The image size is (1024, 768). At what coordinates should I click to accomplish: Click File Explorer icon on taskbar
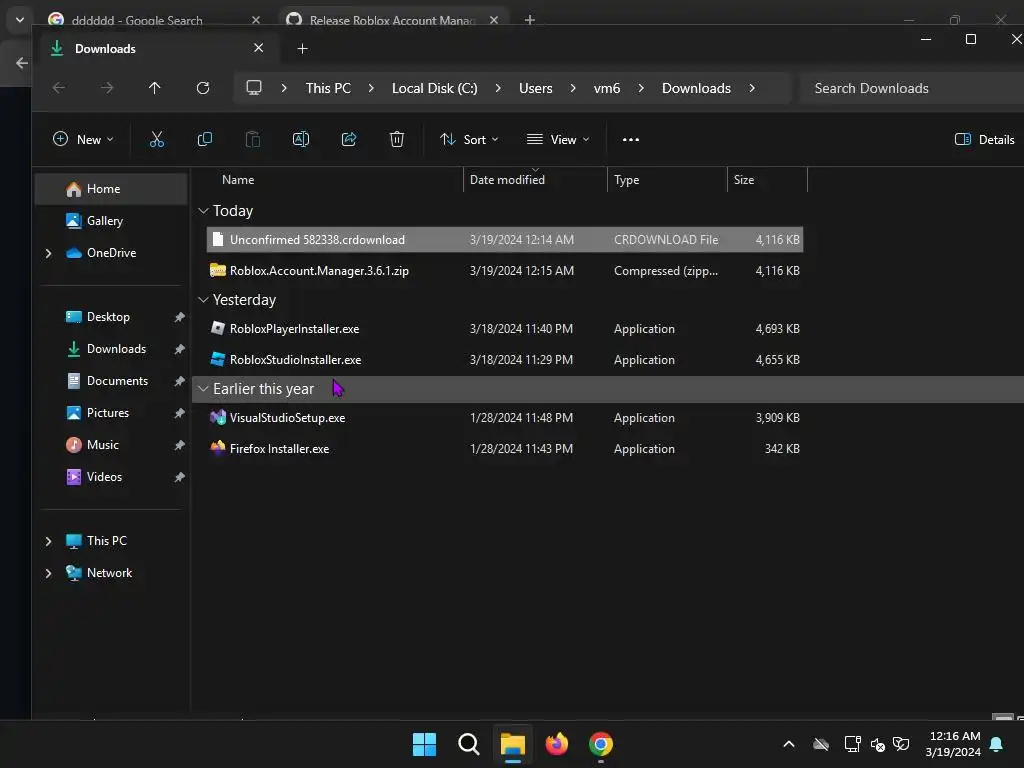click(x=513, y=744)
